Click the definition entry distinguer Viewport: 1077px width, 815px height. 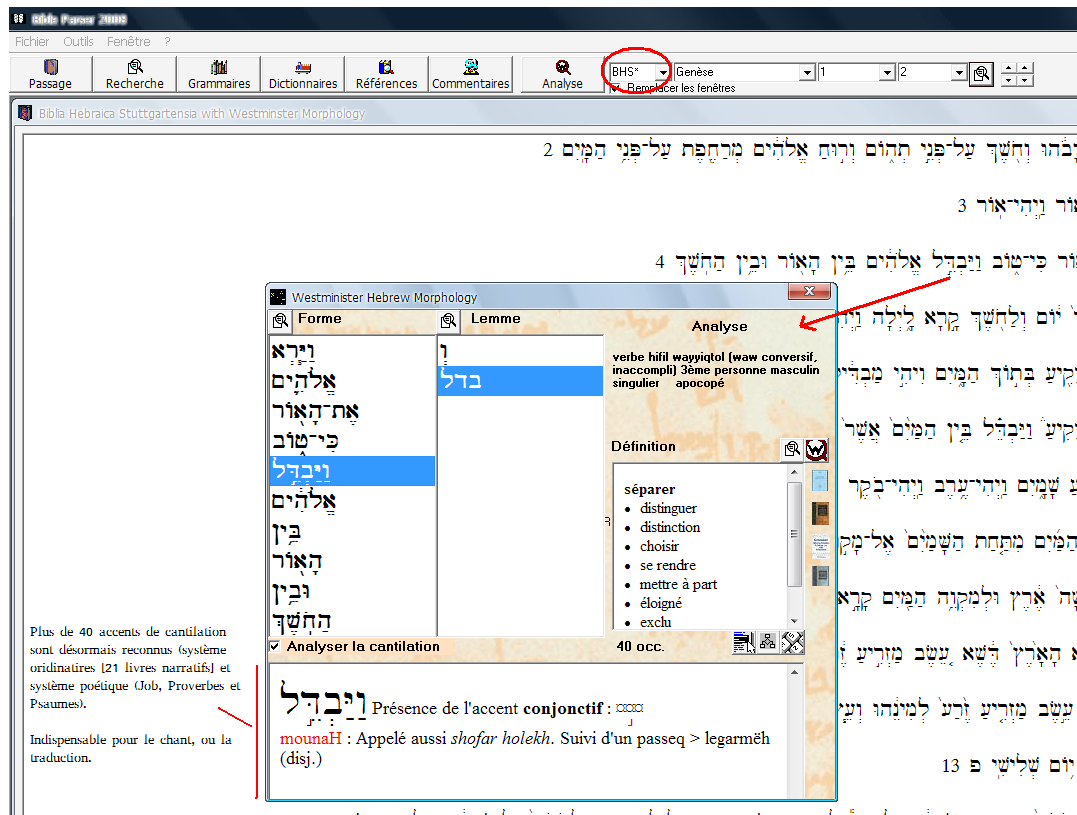coord(668,509)
